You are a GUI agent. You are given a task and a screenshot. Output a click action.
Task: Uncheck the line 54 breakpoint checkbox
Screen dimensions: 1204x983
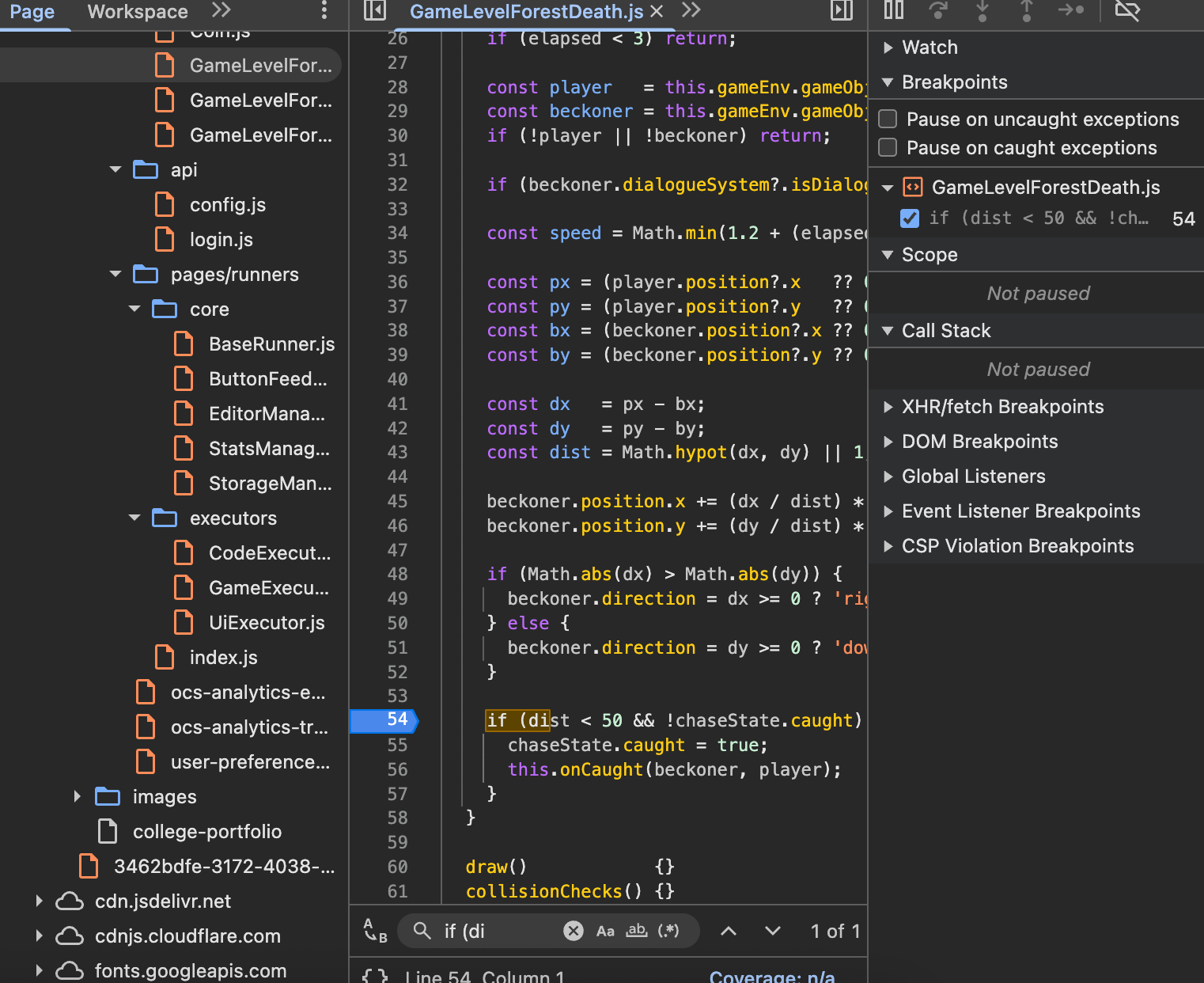(x=911, y=218)
